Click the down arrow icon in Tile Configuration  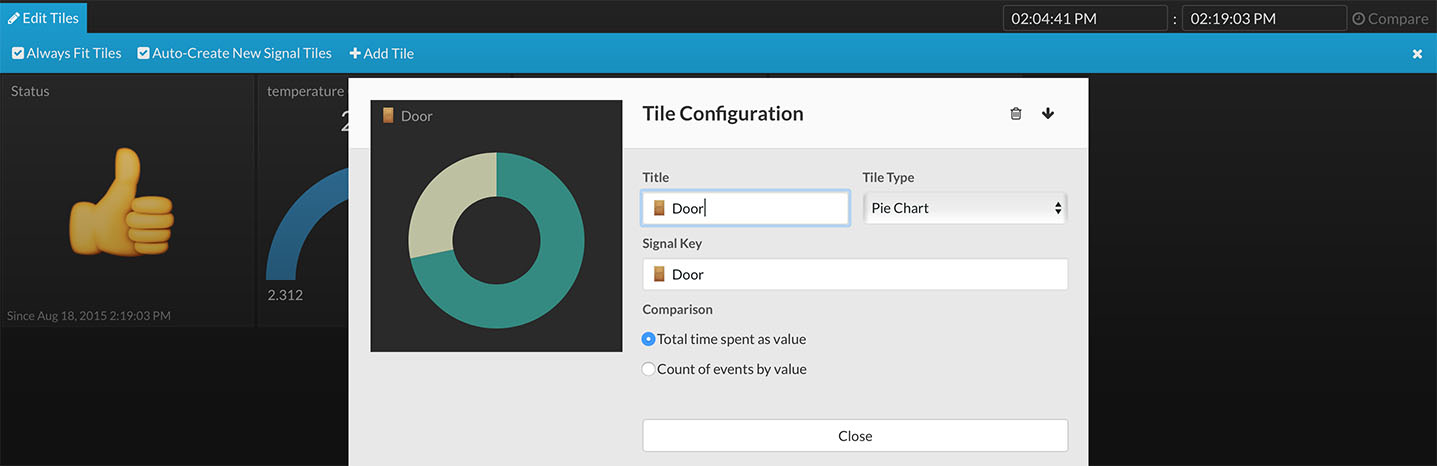[x=1048, y=114]
